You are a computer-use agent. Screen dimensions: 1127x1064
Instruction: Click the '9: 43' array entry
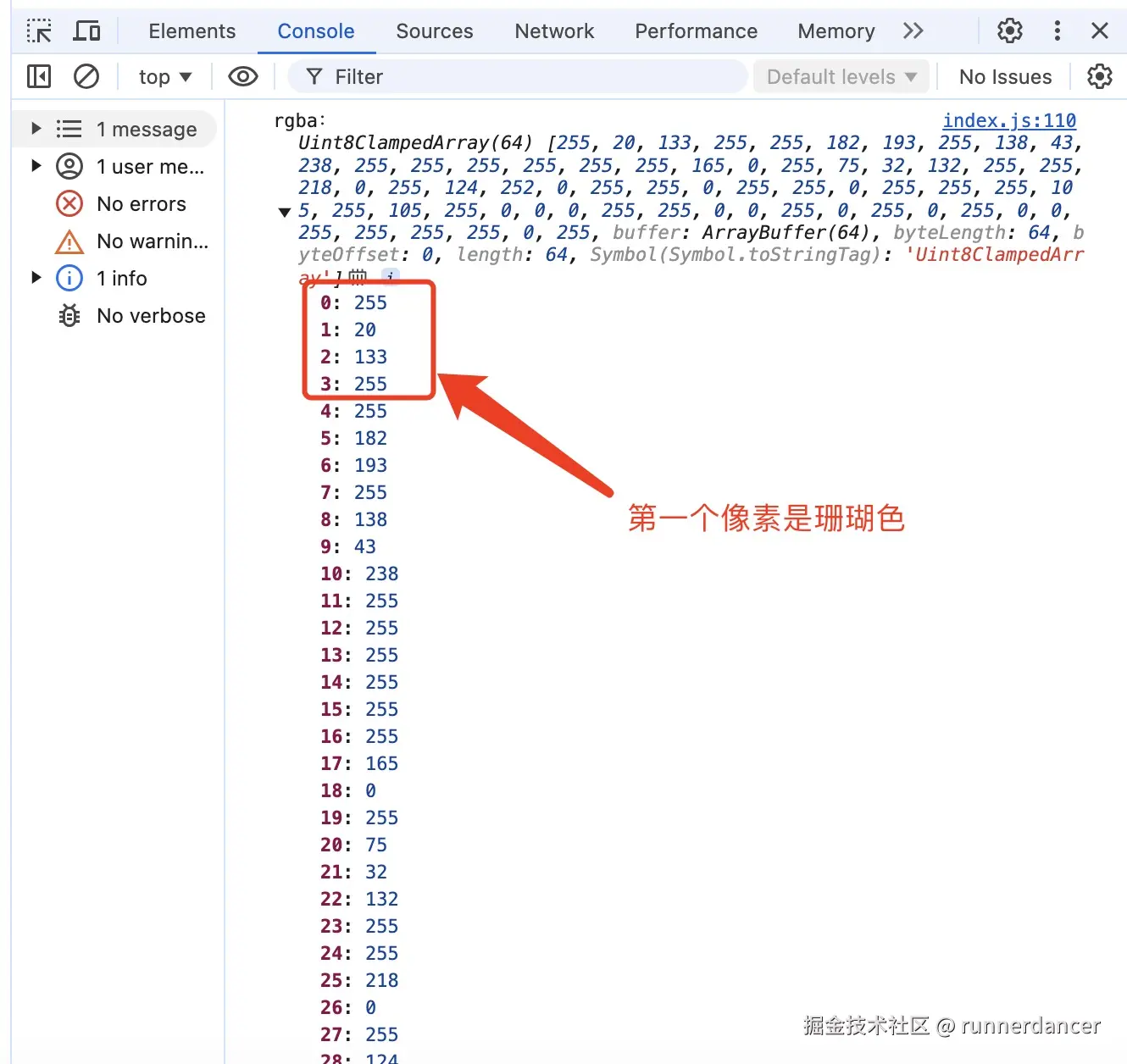tap(348, 546)
